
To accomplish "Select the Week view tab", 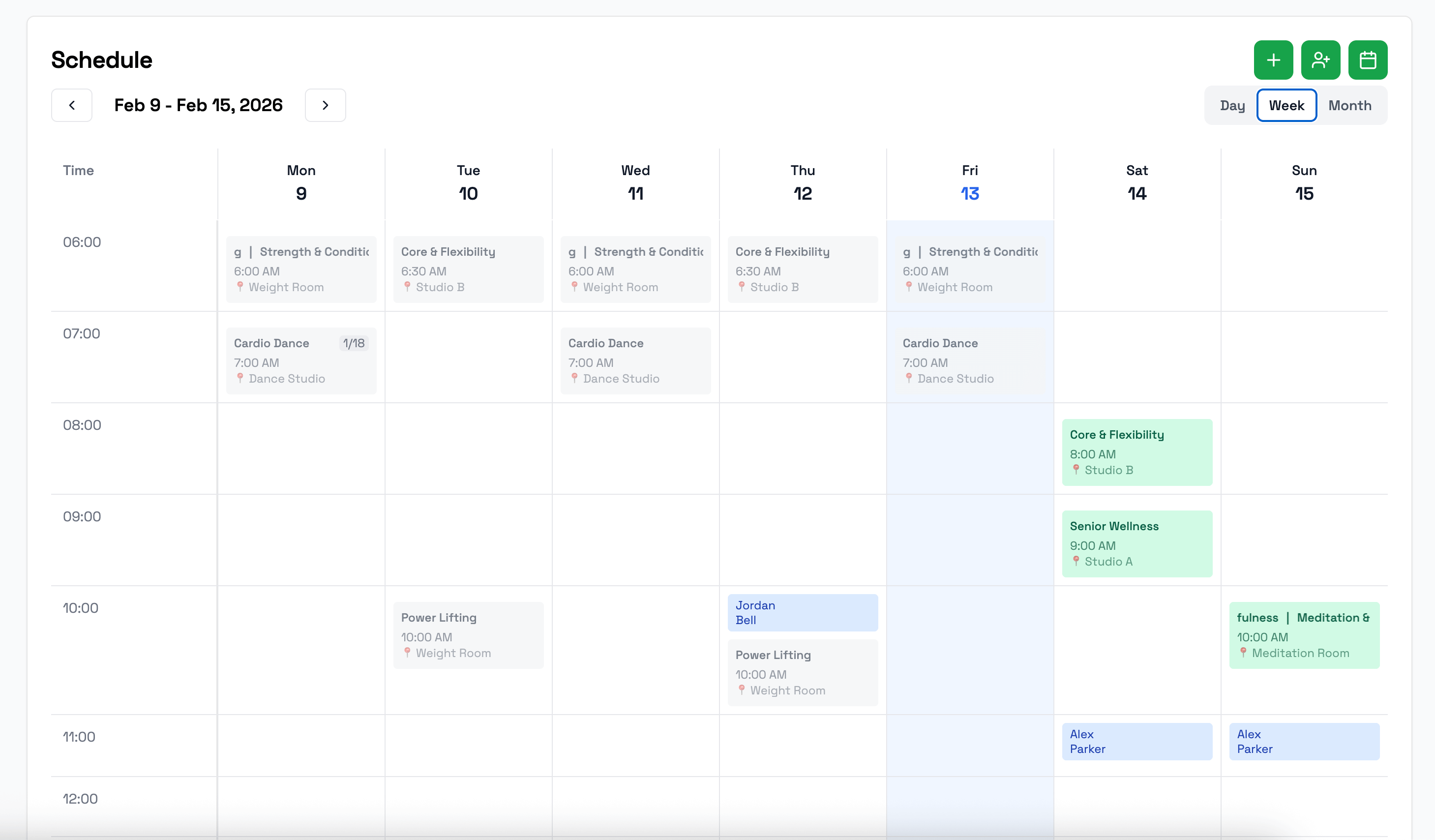I will (1286, 105).
